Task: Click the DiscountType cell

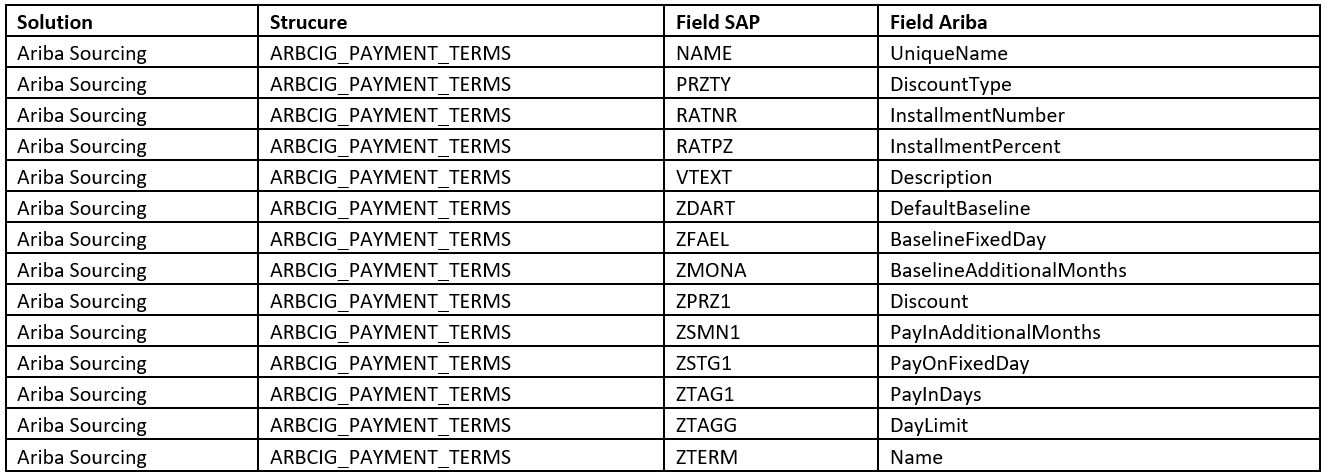Action: [1101, 84]
